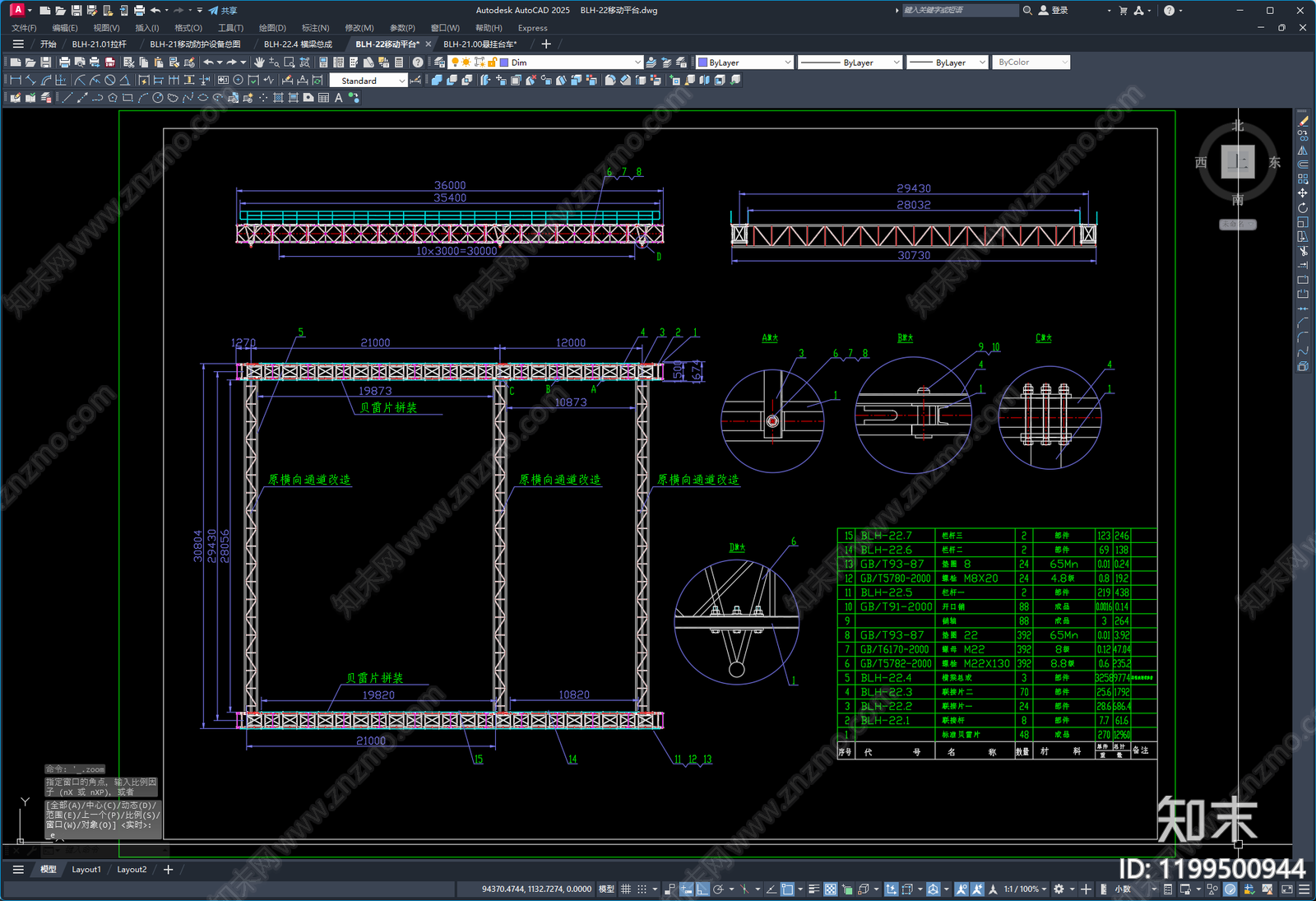1316x901 pixels.
Task: Open the 绘图(D) menu
Action: (x=272, y=28)
